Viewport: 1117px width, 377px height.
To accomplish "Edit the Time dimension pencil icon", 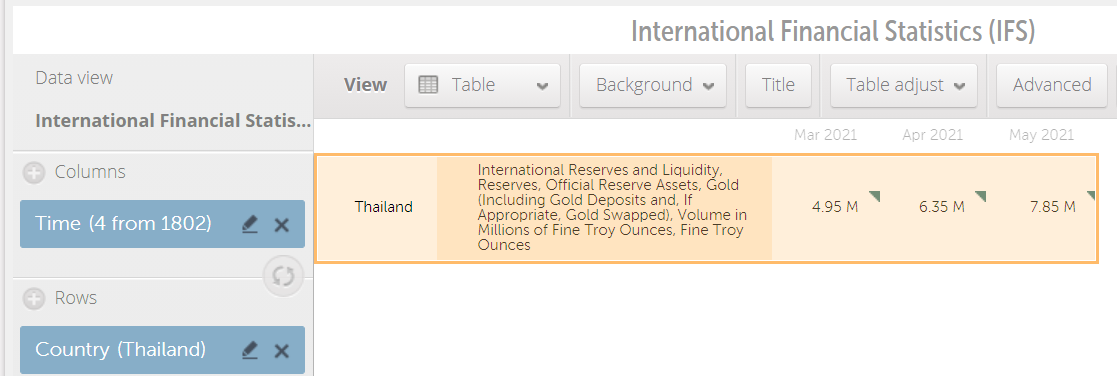I will (249, 225).
